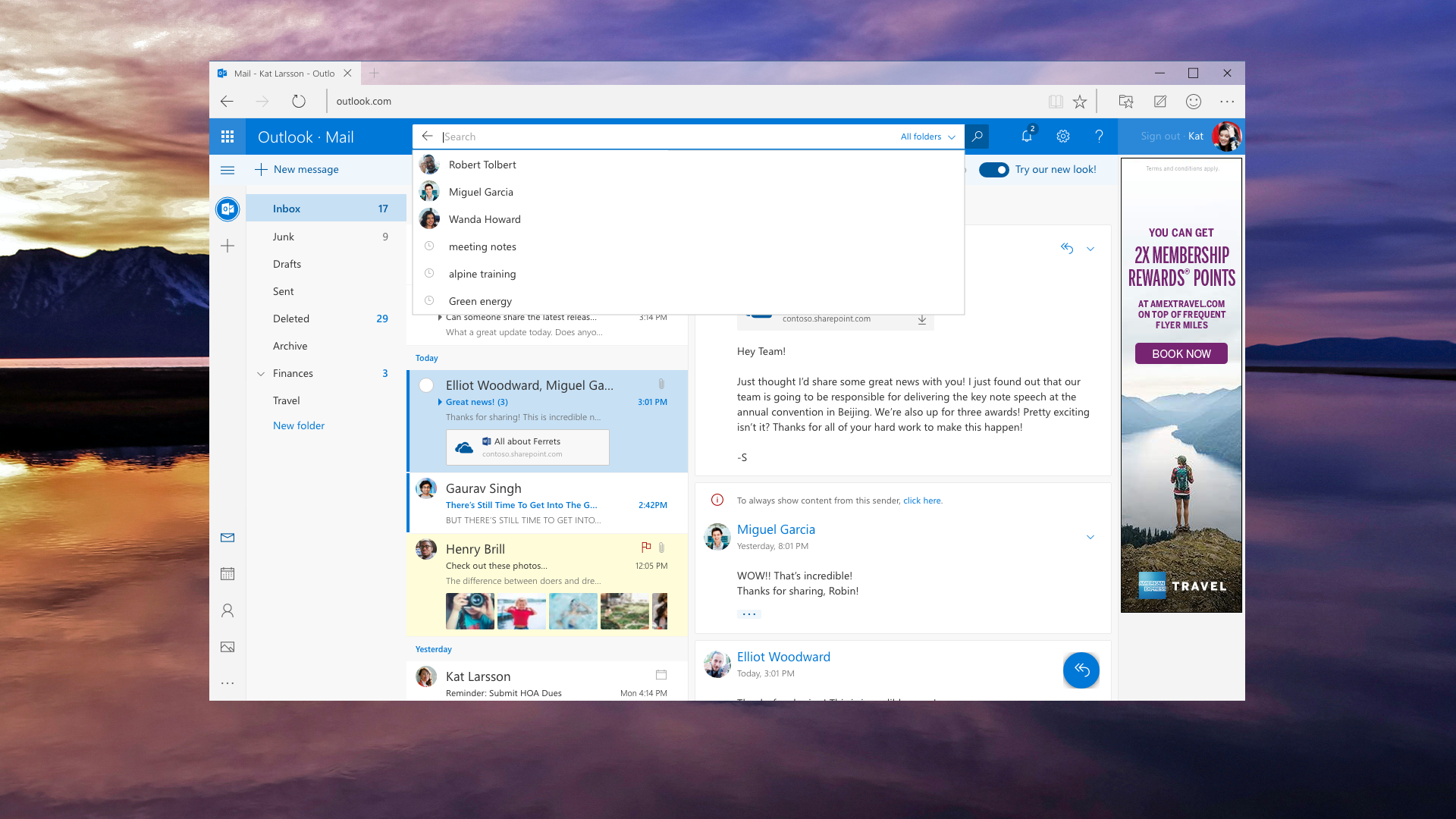This screenshot has height=819, width=1456.
Task: Toggle the flag on Henry Brill email
Action: (645, 547)
